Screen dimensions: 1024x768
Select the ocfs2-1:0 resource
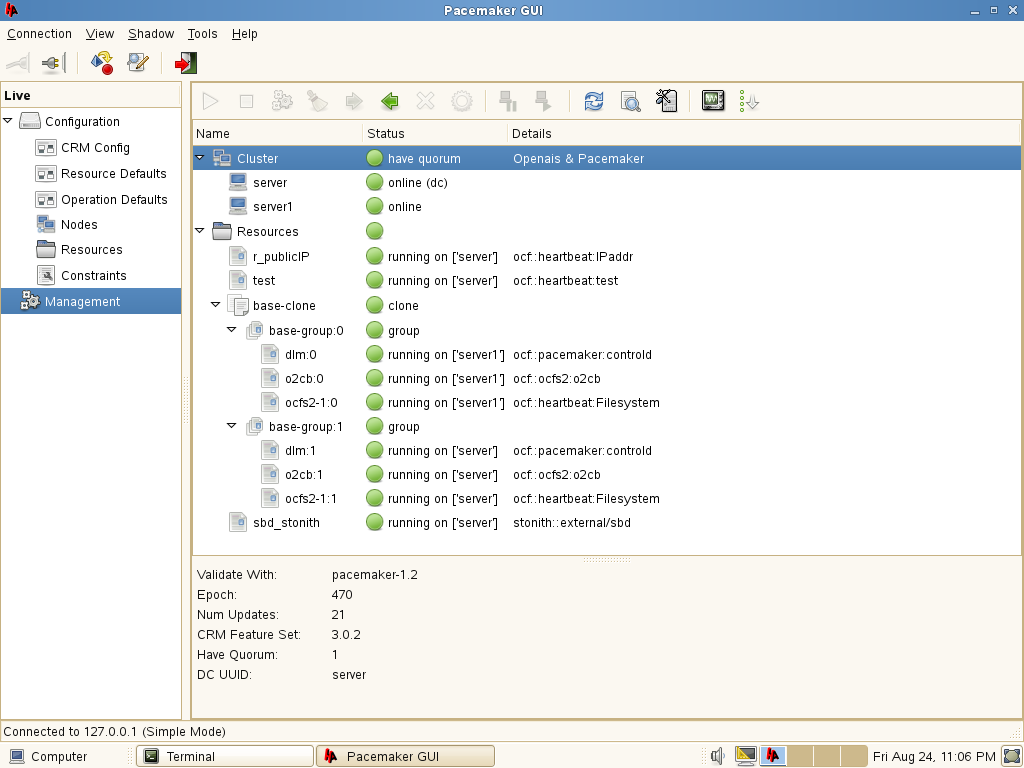(x=607, y=403)
